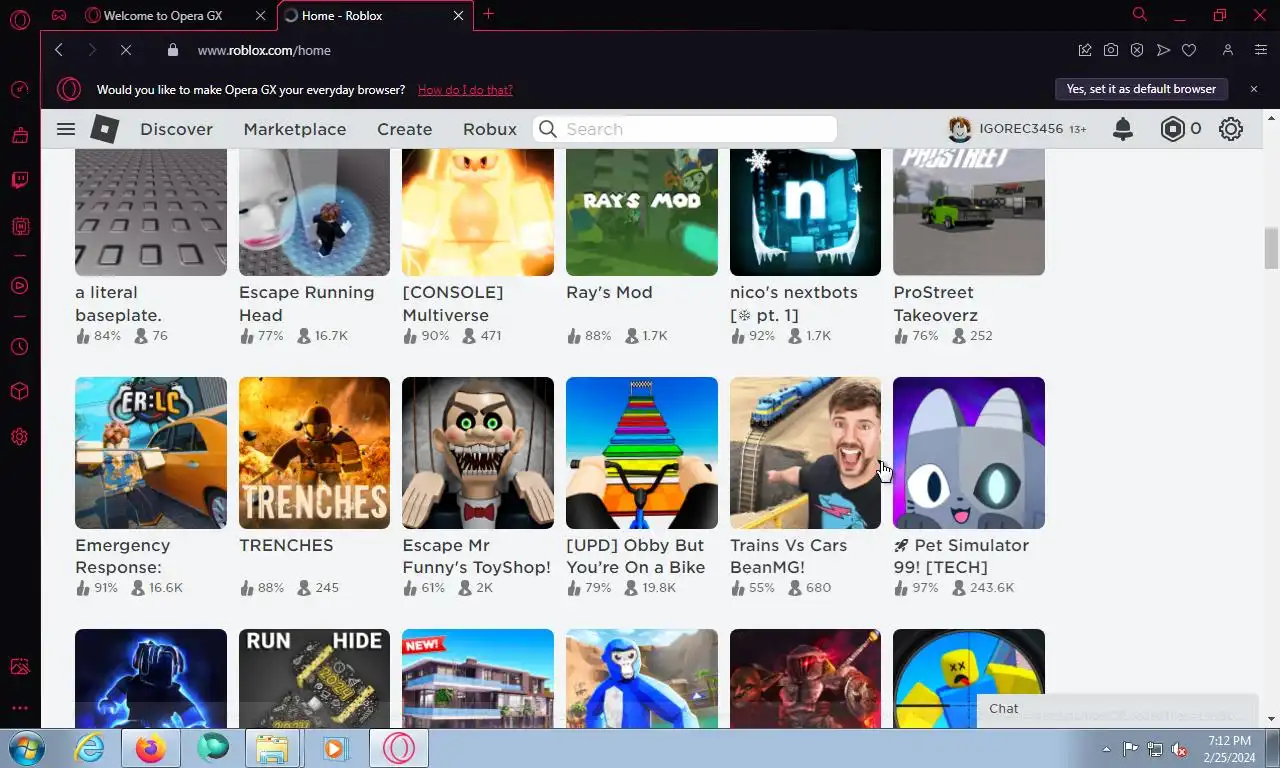This screenshot has width=1280, height=768.
Task: Switch to Home - Roblox tab
Action: [375, 15]
